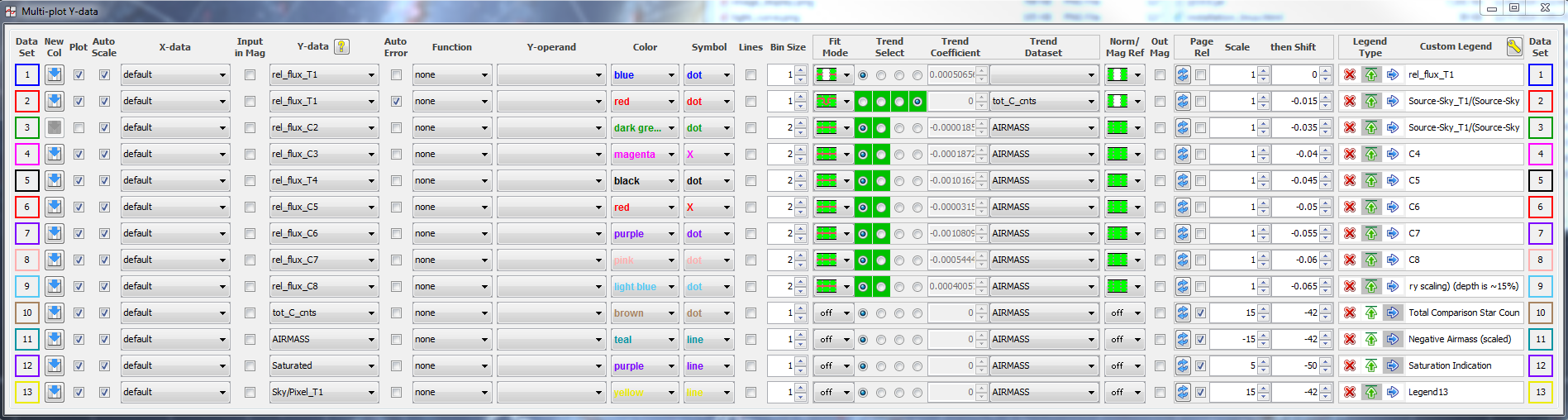Image resolution: width=1568 pixels, height=420 pixels.
Task: Increase Bin Size stepper in row 3
Action: 800,123
